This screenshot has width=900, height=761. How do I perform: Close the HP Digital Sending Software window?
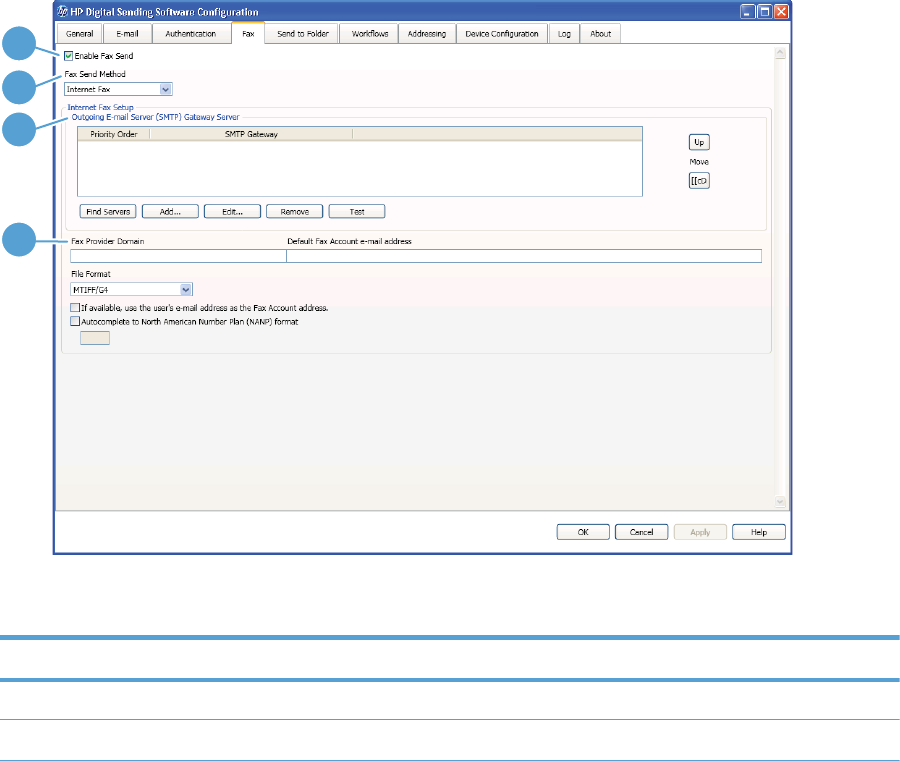781,11
